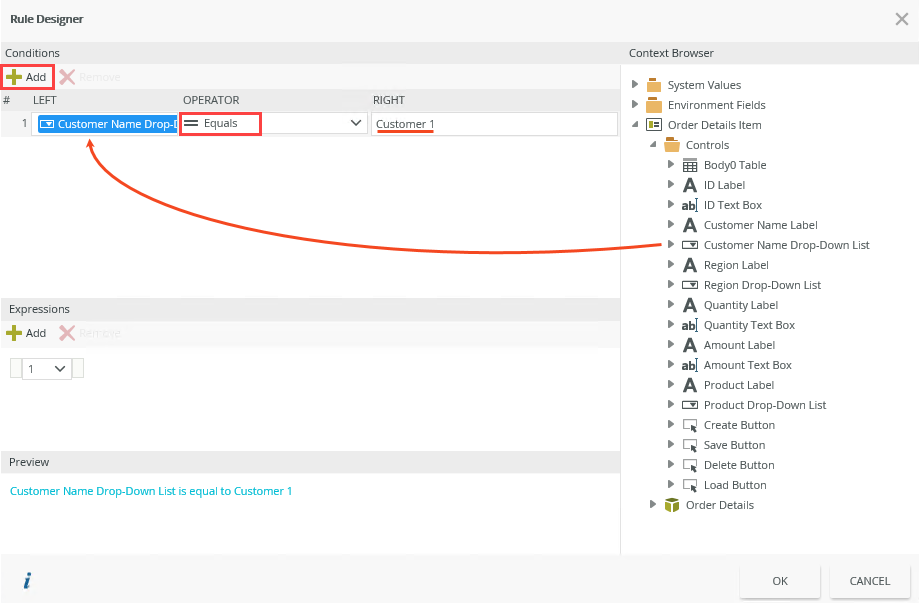Image resolution: width=919 pixels, height=603 pixels.
Task: Click the Customer 1 right value field
Action: click(x=494, y=124)
